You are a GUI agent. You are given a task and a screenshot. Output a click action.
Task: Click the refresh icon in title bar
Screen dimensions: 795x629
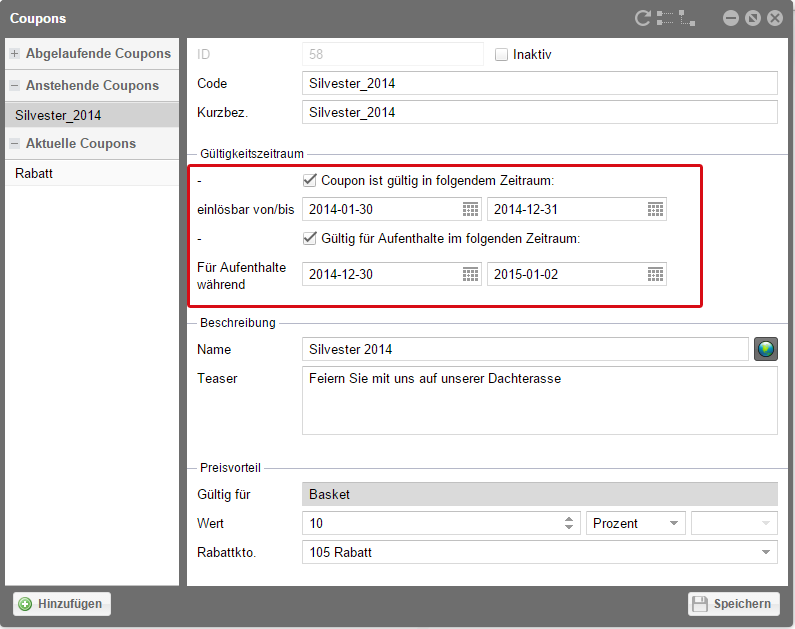click(643, 18)
